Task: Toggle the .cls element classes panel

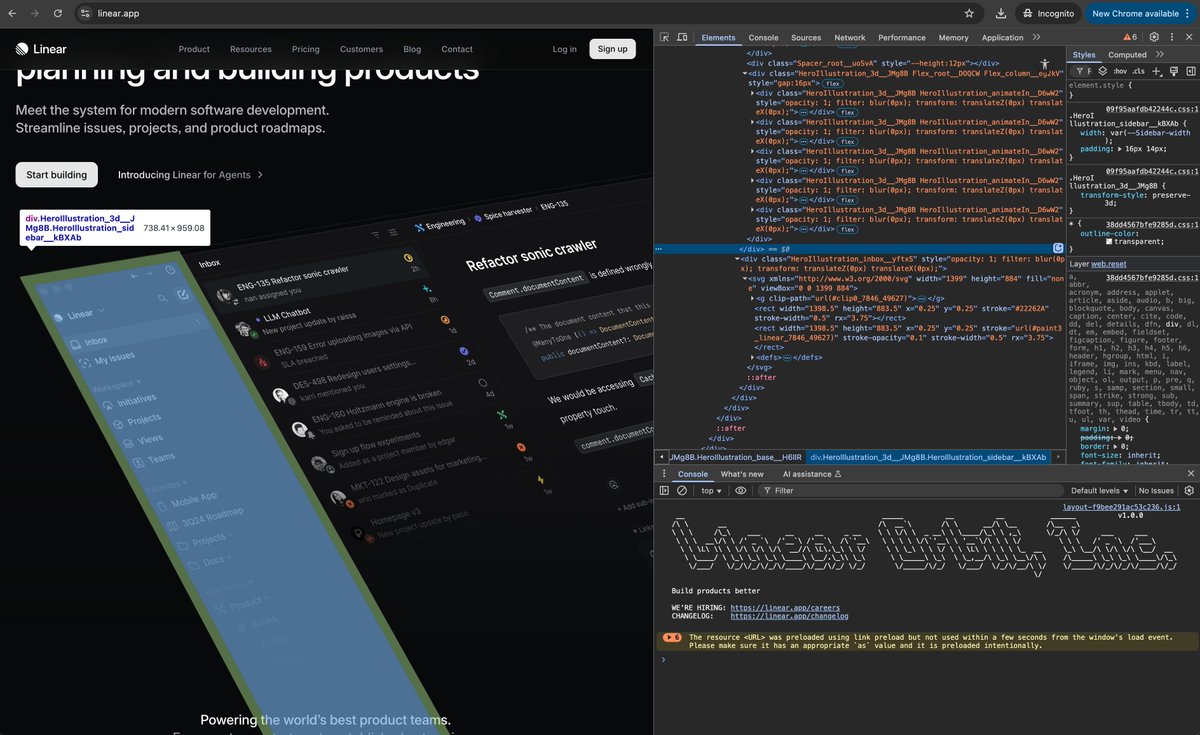Action: 1138,71
